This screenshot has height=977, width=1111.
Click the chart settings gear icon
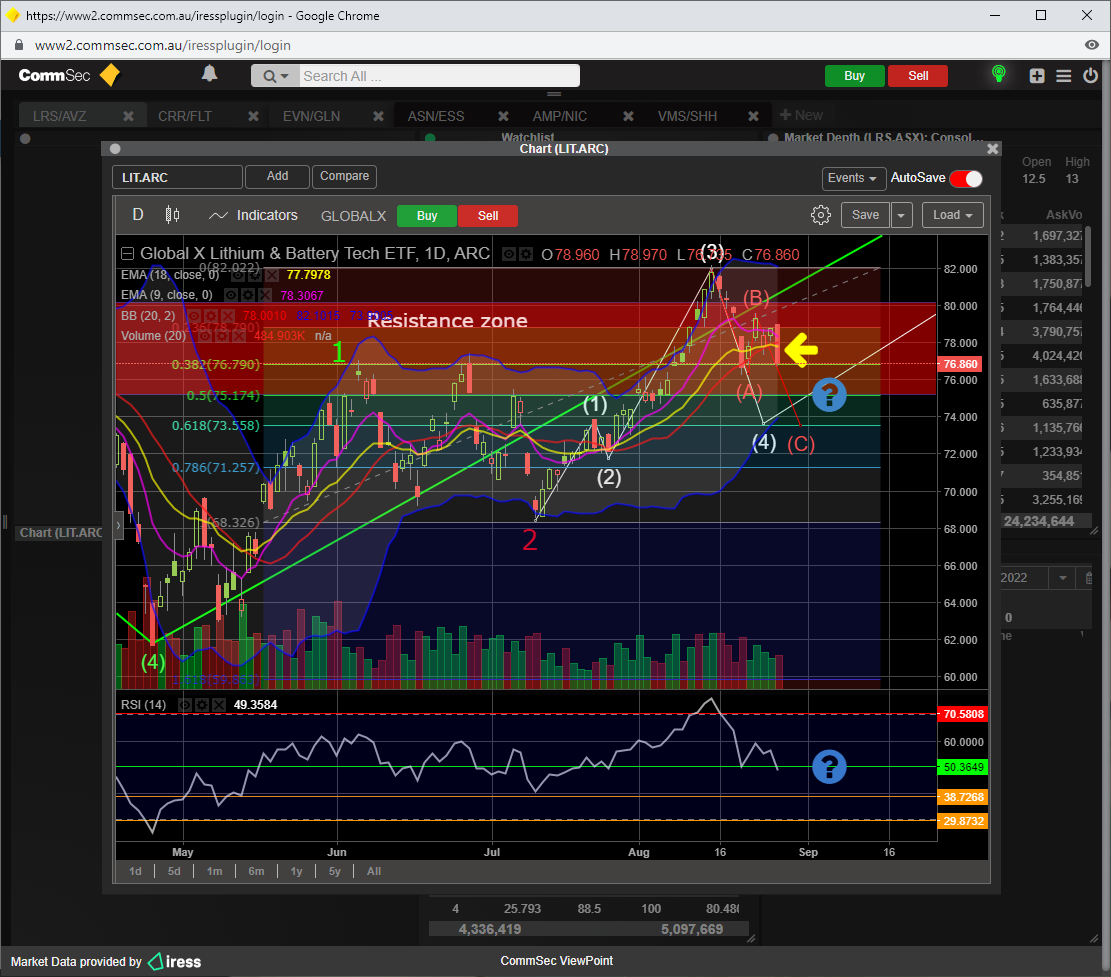(821, 215)
